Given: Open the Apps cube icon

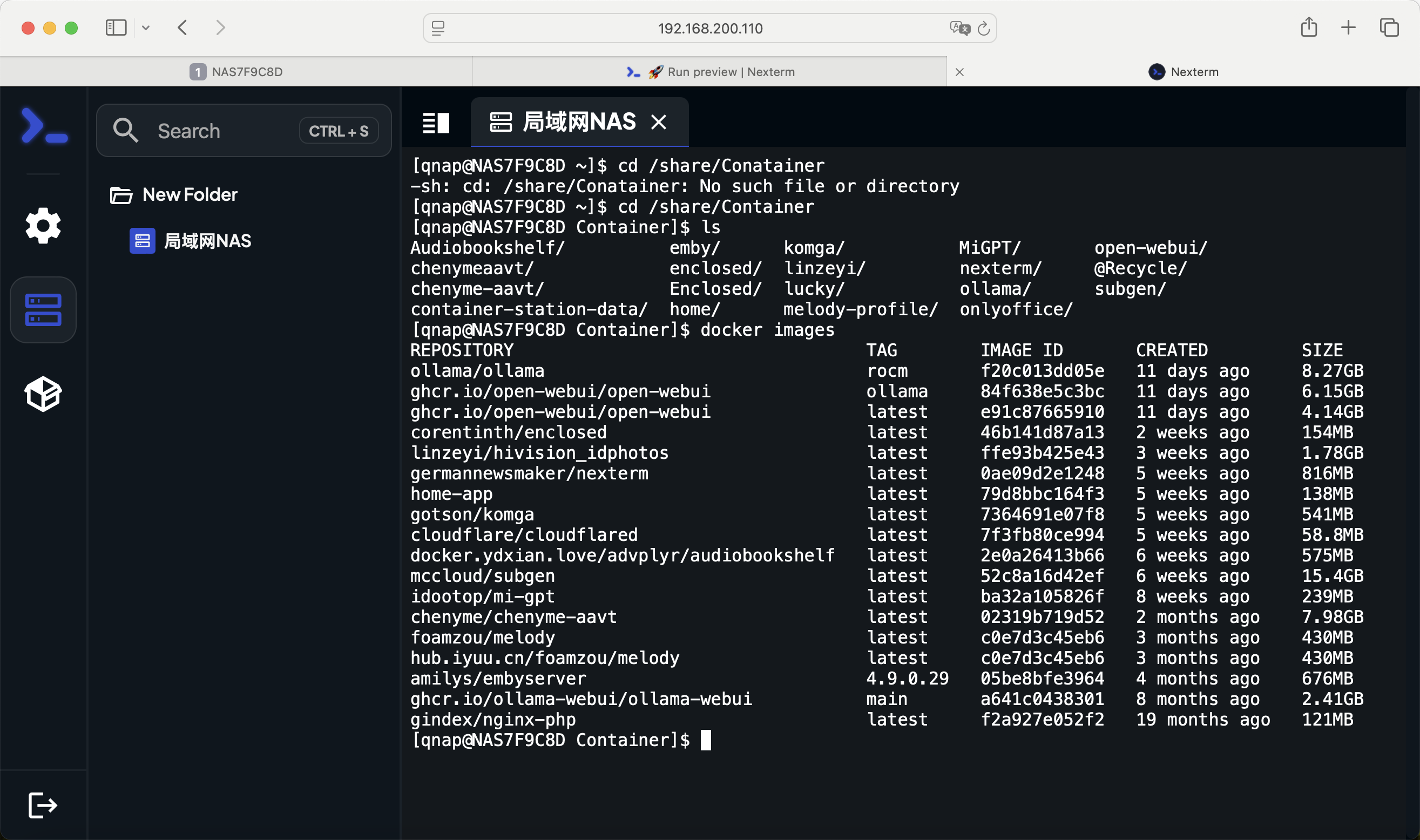Looking at the screenshot, I should [x=43, y=394].
